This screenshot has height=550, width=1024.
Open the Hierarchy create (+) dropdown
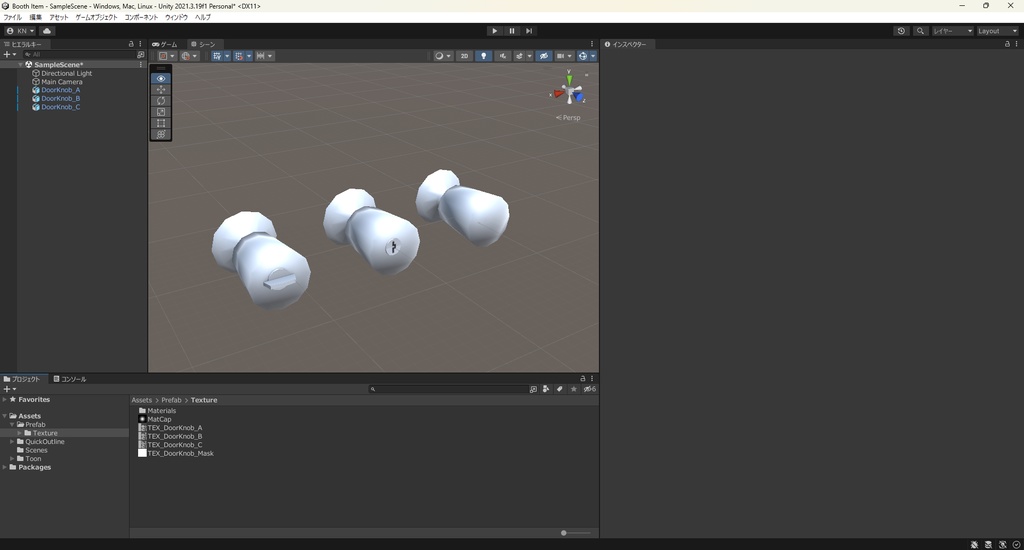click(x=9, y=55)
